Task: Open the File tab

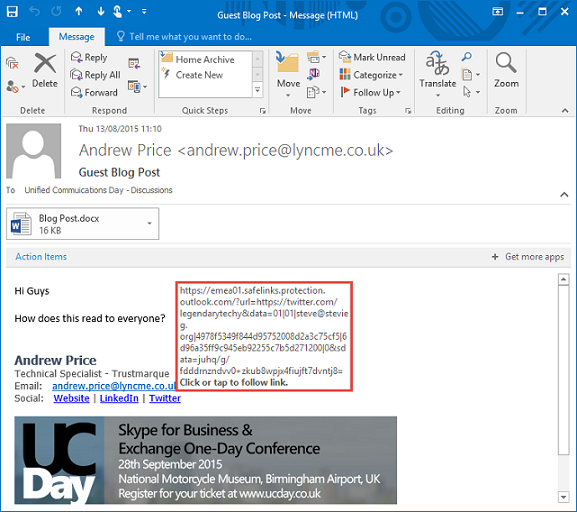Action: (23, 37)
